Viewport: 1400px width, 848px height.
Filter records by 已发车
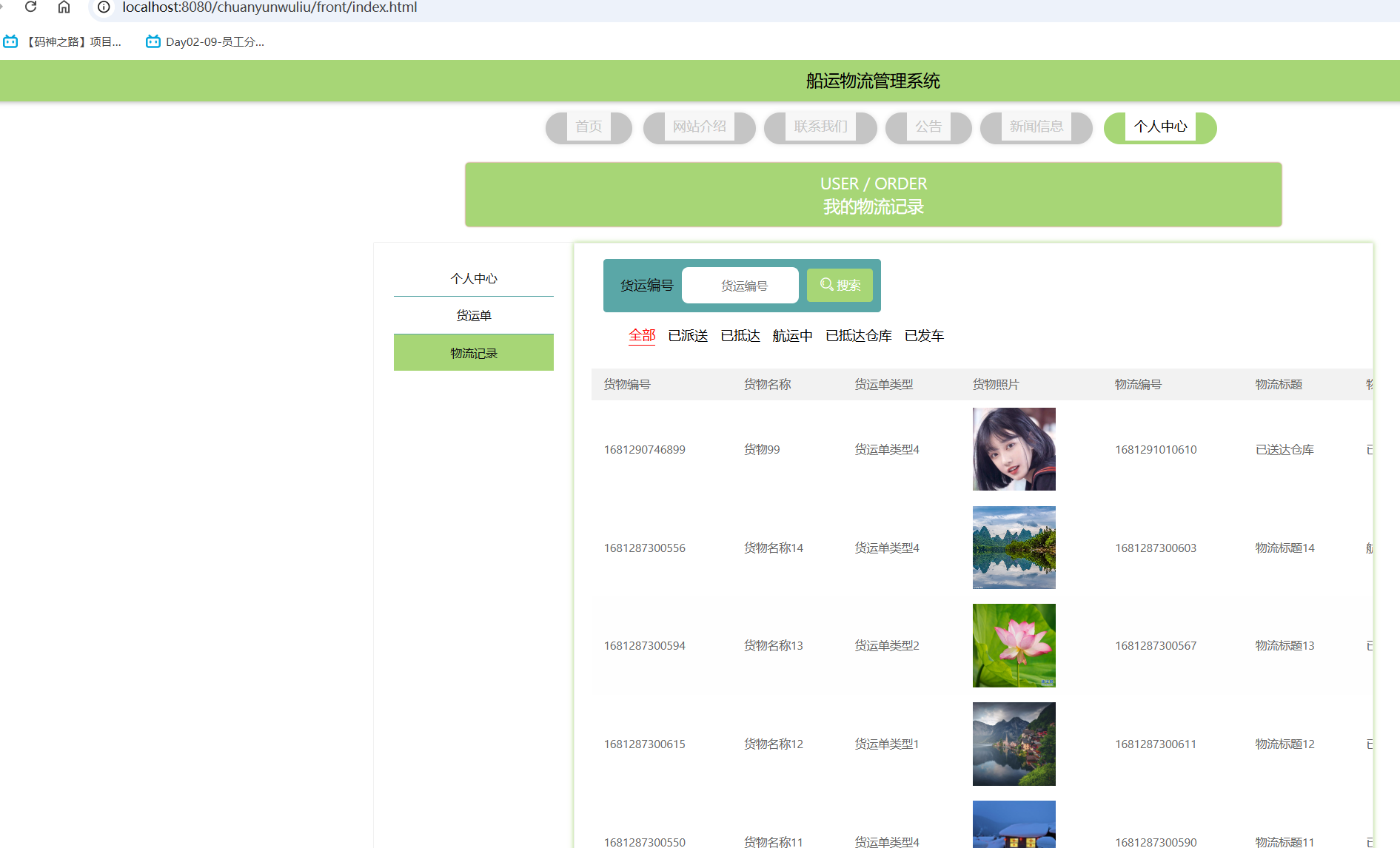924,336
